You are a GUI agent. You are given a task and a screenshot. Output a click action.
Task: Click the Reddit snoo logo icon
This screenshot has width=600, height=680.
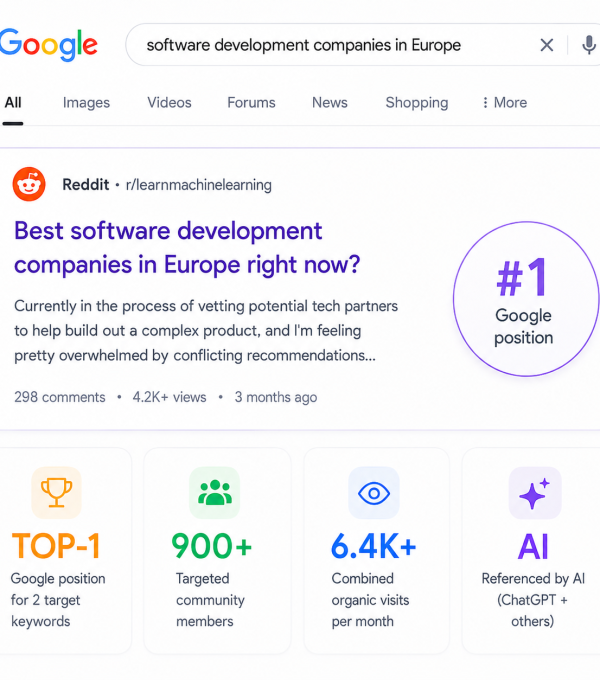point(29,184)
